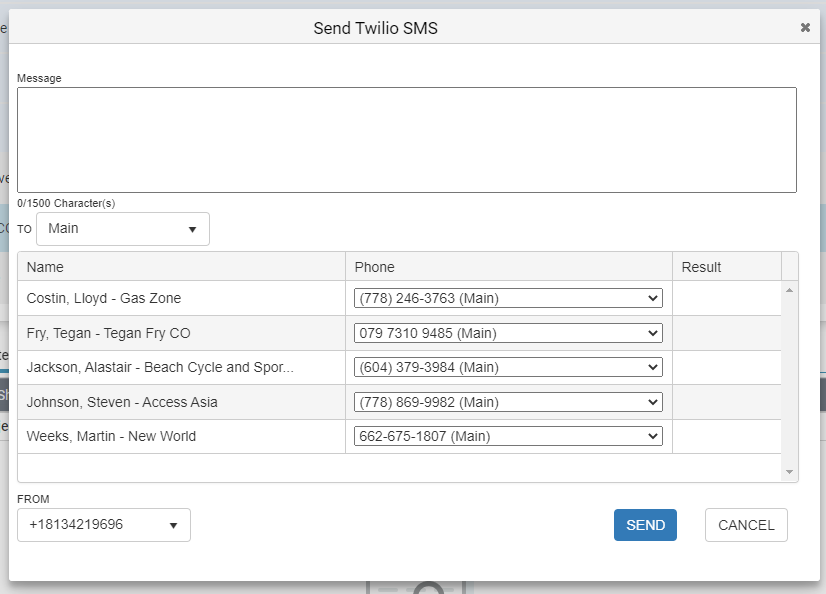Open Tegan Fry's phone number dropdown
The image size is (826, 594).
(x=508, y=333)
